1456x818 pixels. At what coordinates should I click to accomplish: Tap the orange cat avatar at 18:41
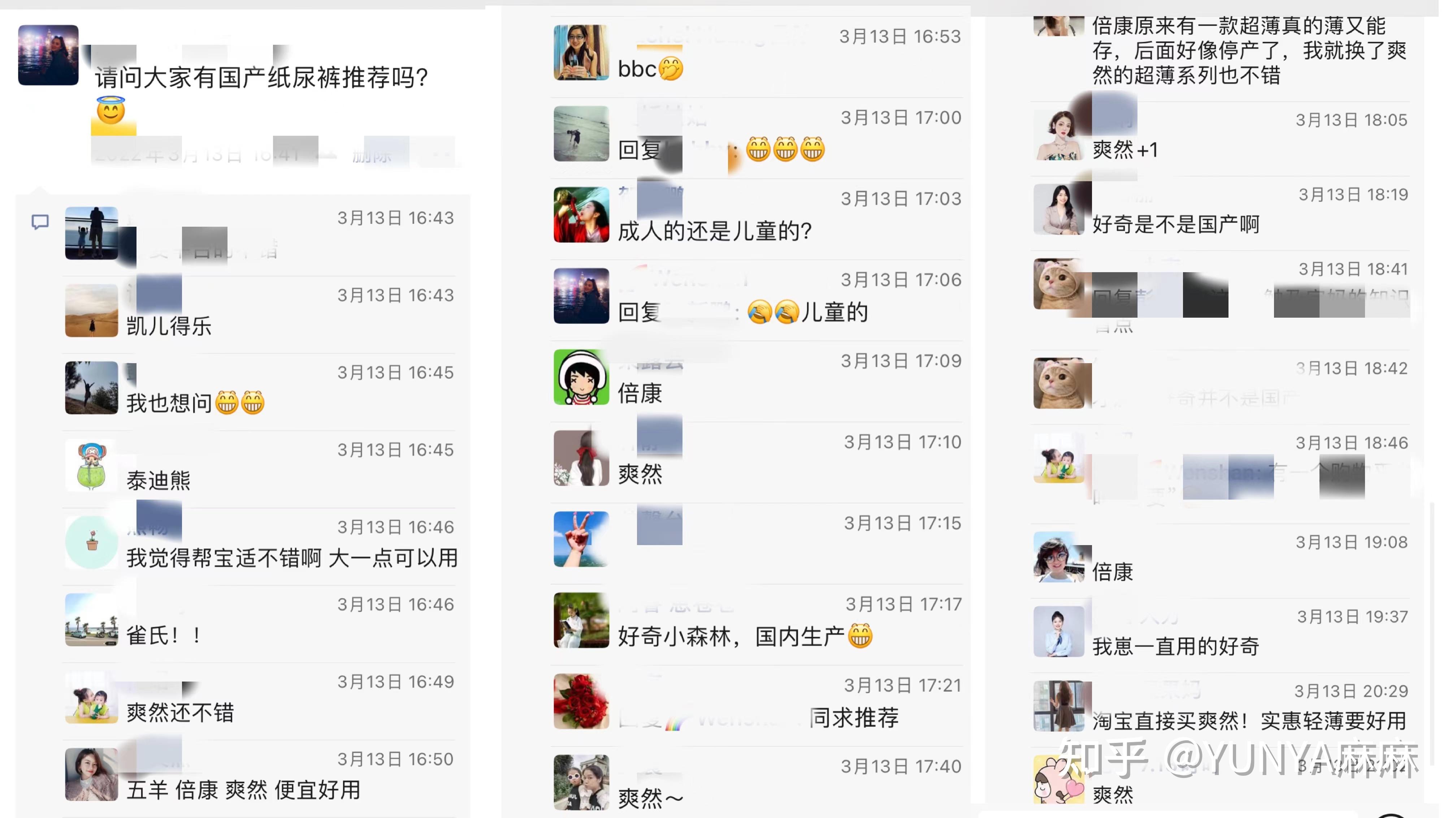coord(1059,284)
